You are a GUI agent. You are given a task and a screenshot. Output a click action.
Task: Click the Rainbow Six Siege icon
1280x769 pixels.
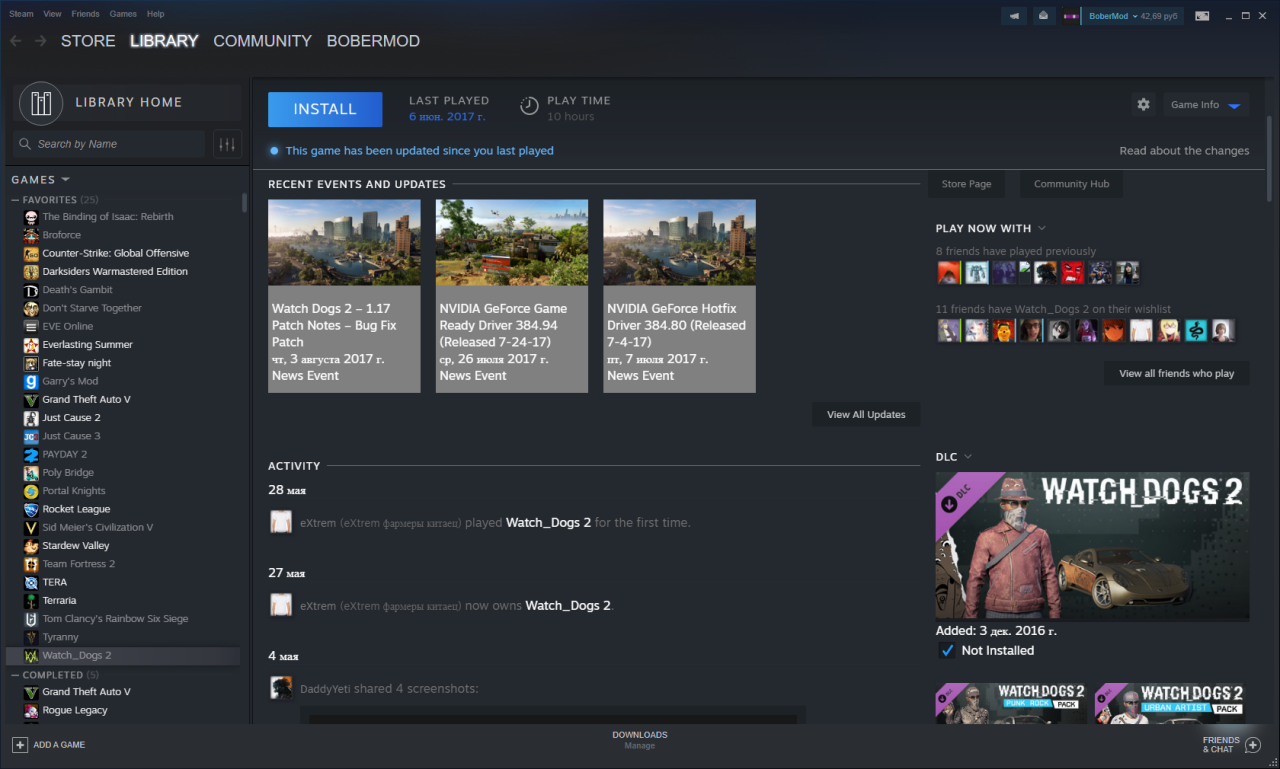coord(32,619)
